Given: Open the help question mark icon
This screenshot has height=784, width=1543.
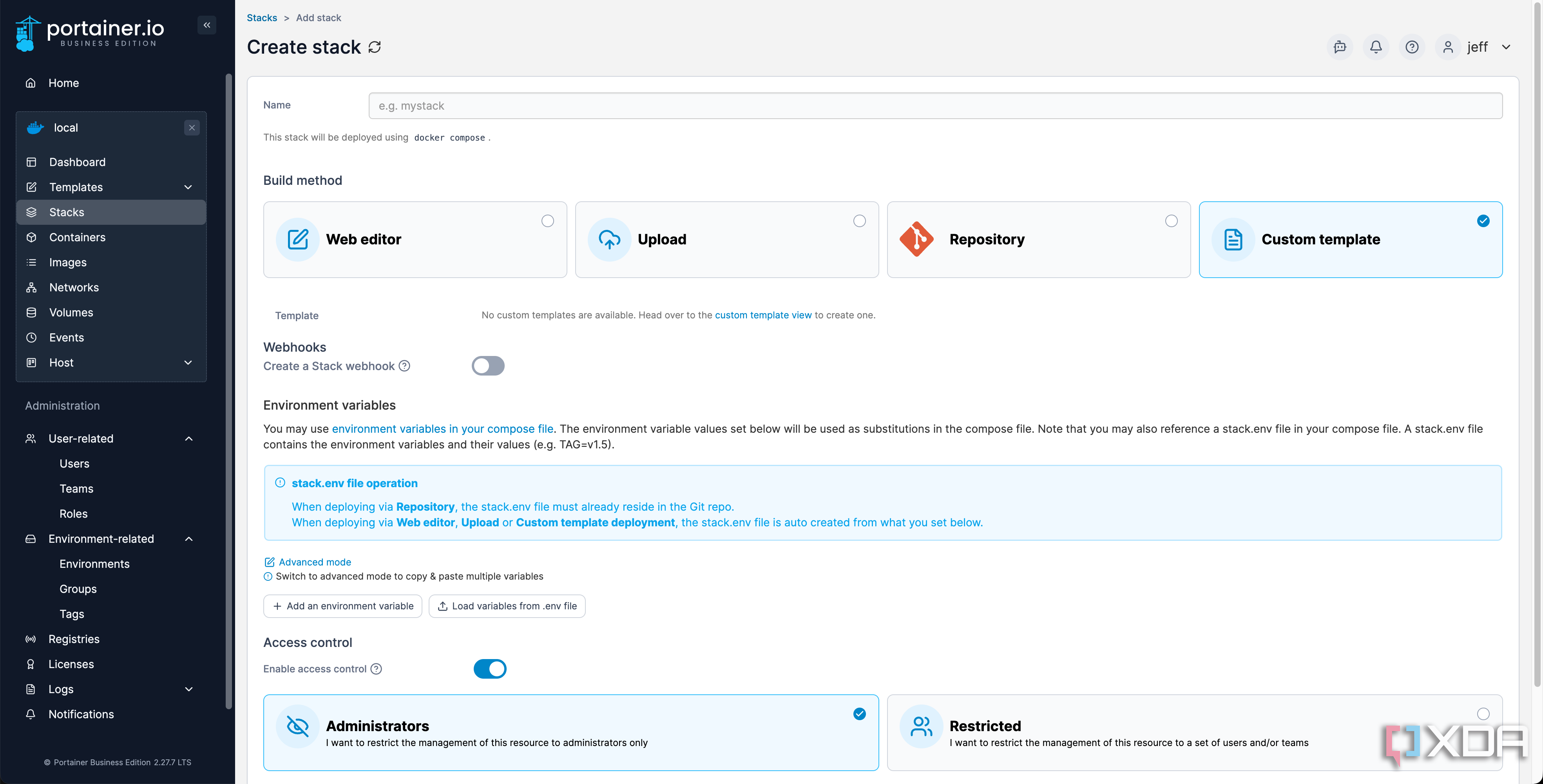Looking at the screenshot, I should click(x=1411, y=47).
